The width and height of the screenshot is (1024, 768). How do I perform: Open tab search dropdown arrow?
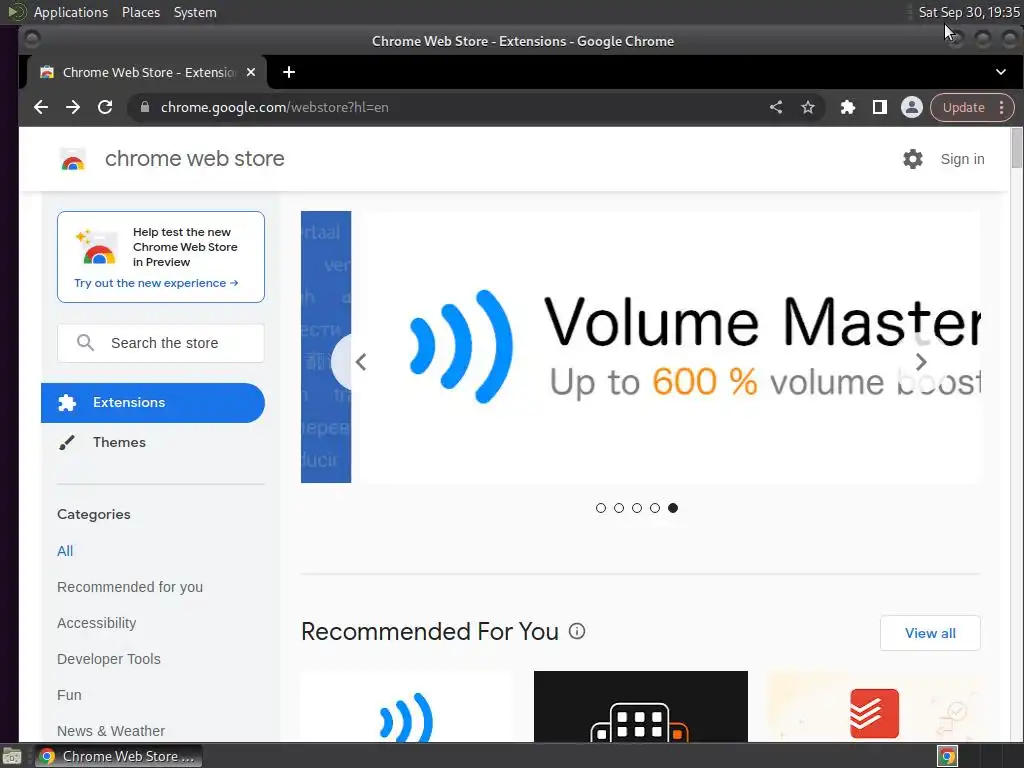[x=1000, y=72]
